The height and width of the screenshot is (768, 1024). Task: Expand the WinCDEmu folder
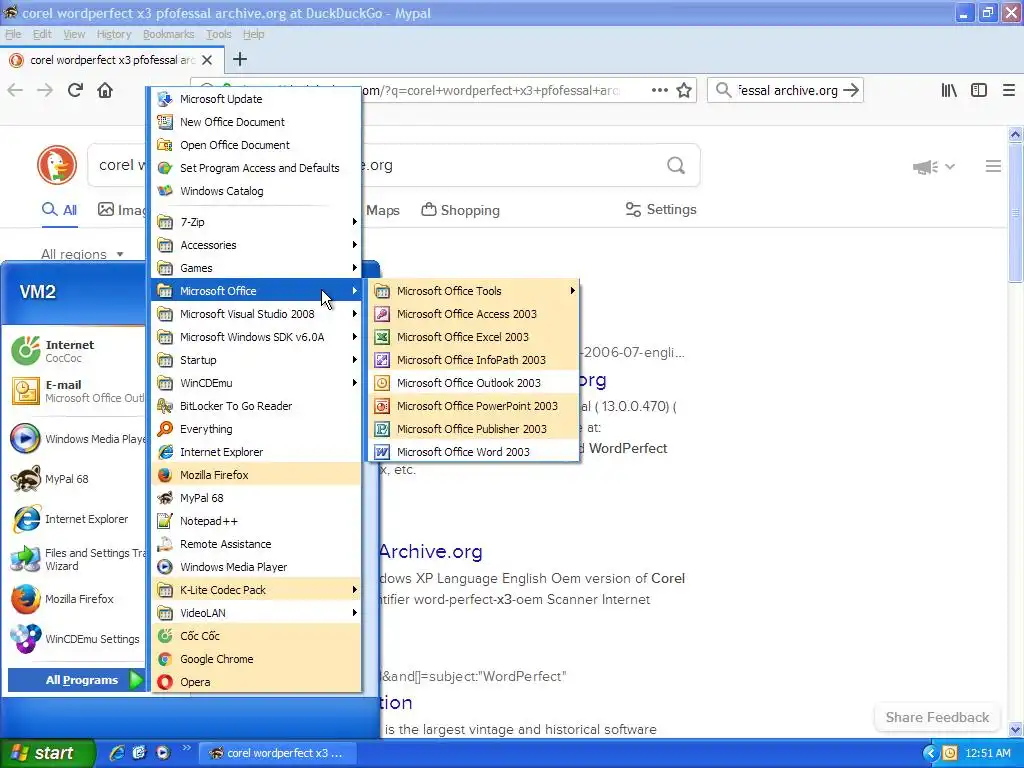(256, 383)
